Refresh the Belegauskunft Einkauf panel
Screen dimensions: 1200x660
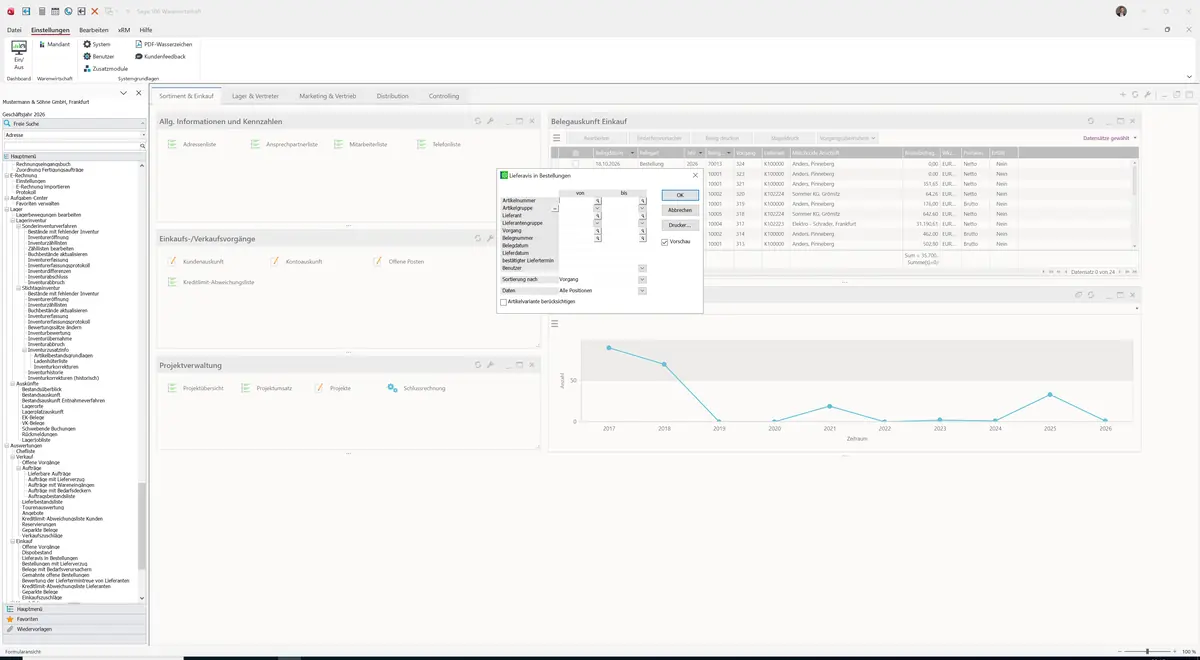1091,121
